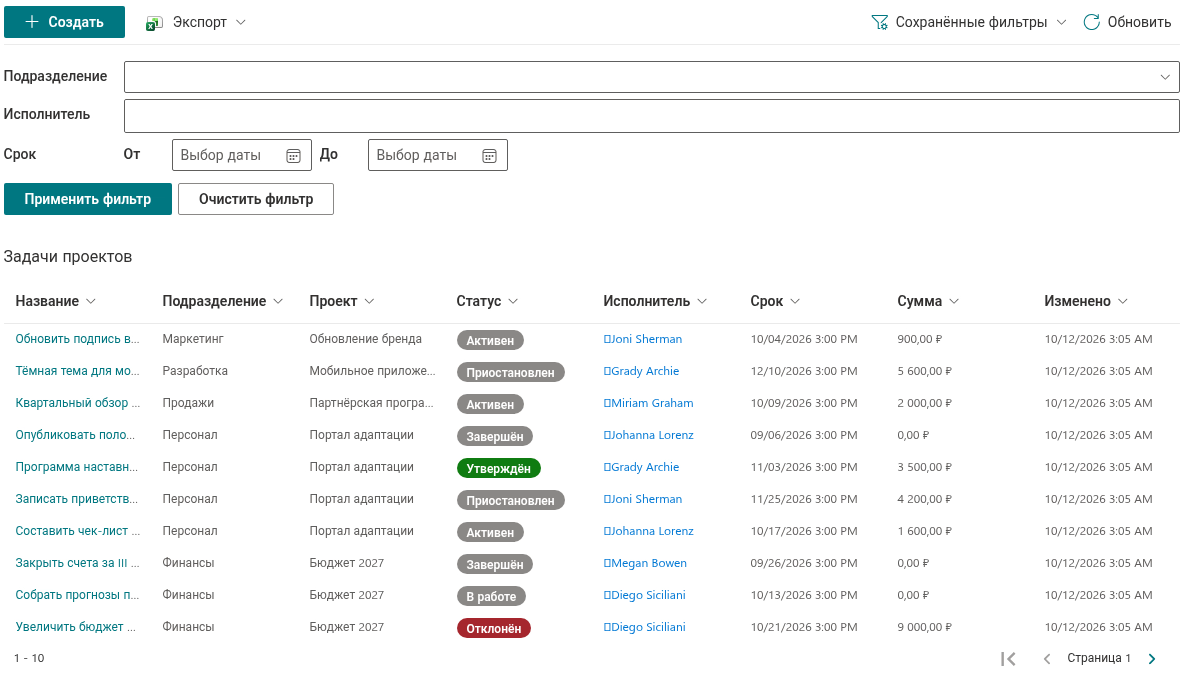Click the Маркетинг department cell

point(193,339)
